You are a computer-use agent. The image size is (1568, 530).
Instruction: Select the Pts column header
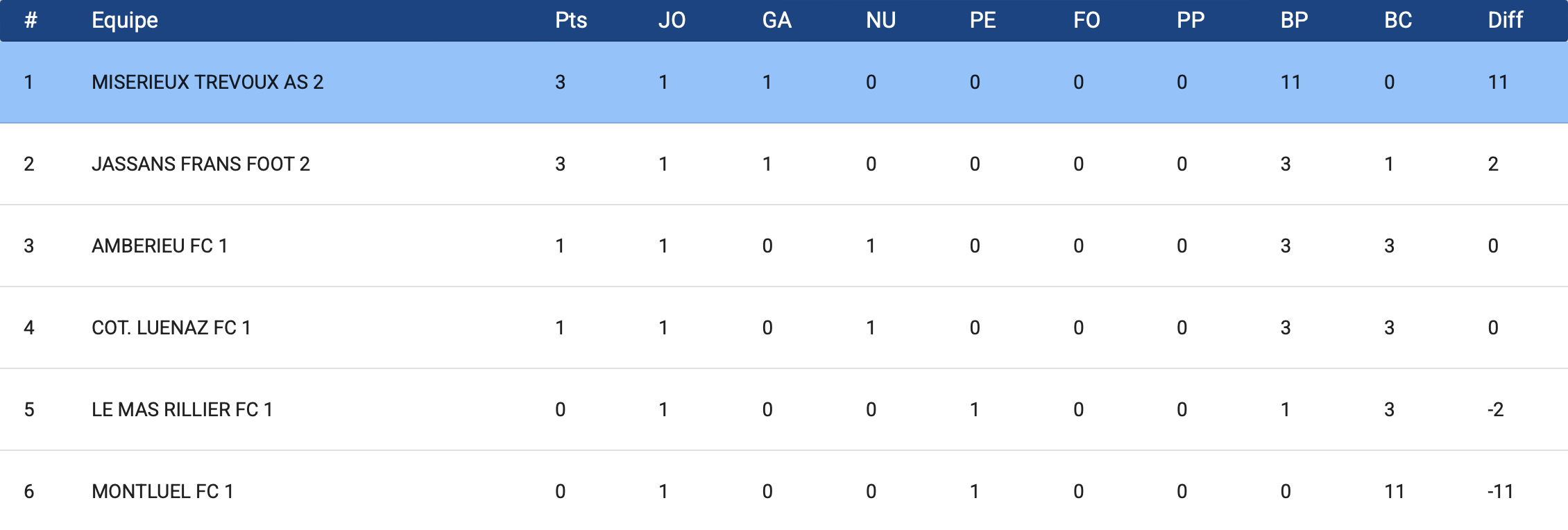click(571, 20)
